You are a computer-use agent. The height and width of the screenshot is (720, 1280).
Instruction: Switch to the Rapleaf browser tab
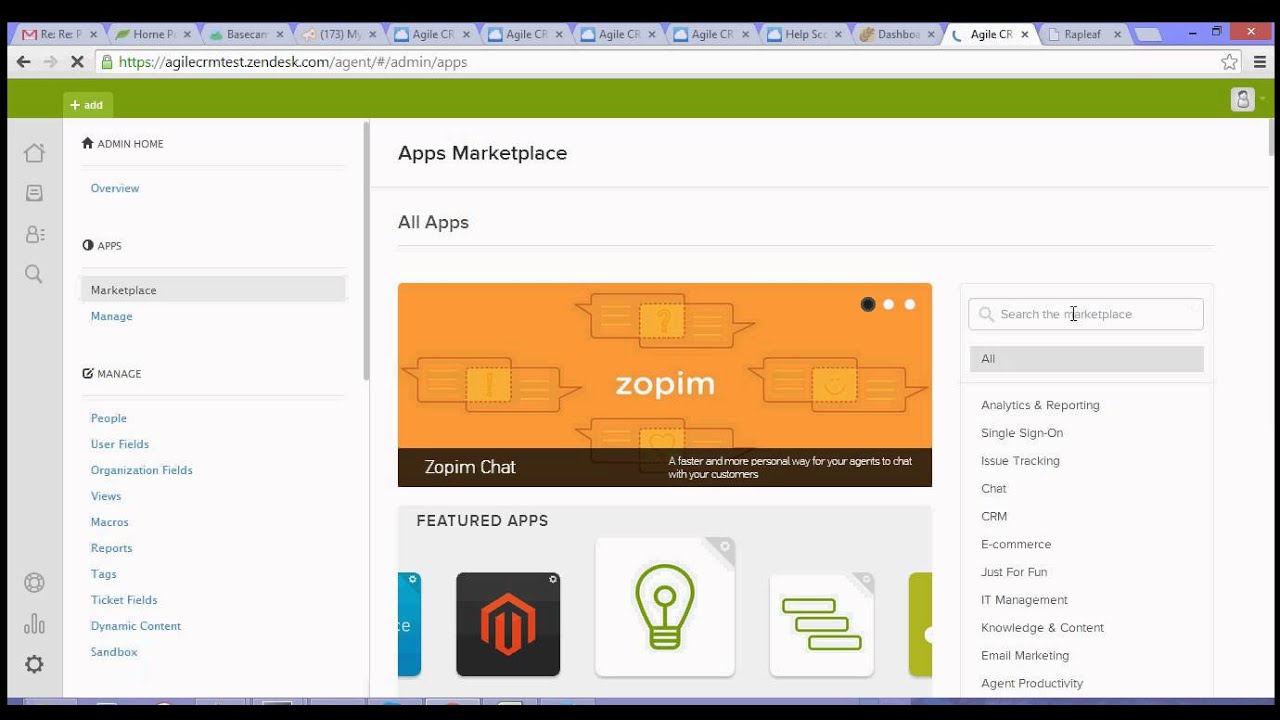tap(1084, 34)
